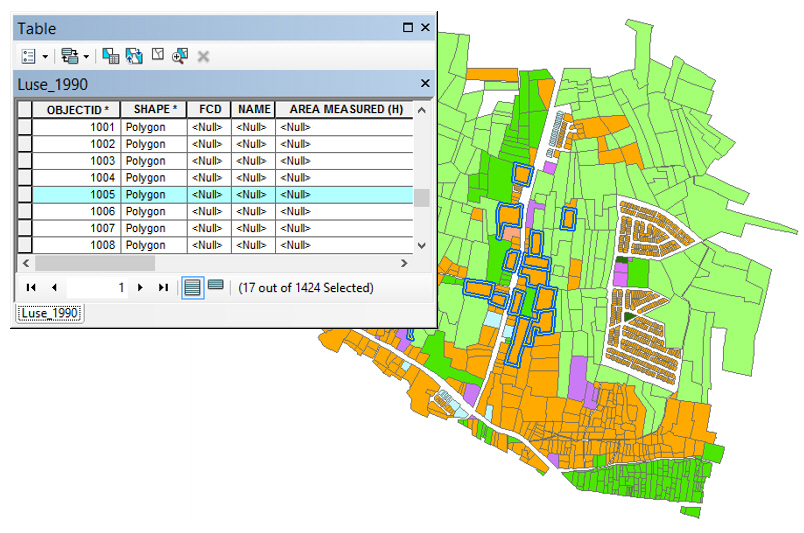The width and height of the screenshot is (804, 533).
Task: Click the vertical scrollbar thumb
Action: click(x=421, y=198)
